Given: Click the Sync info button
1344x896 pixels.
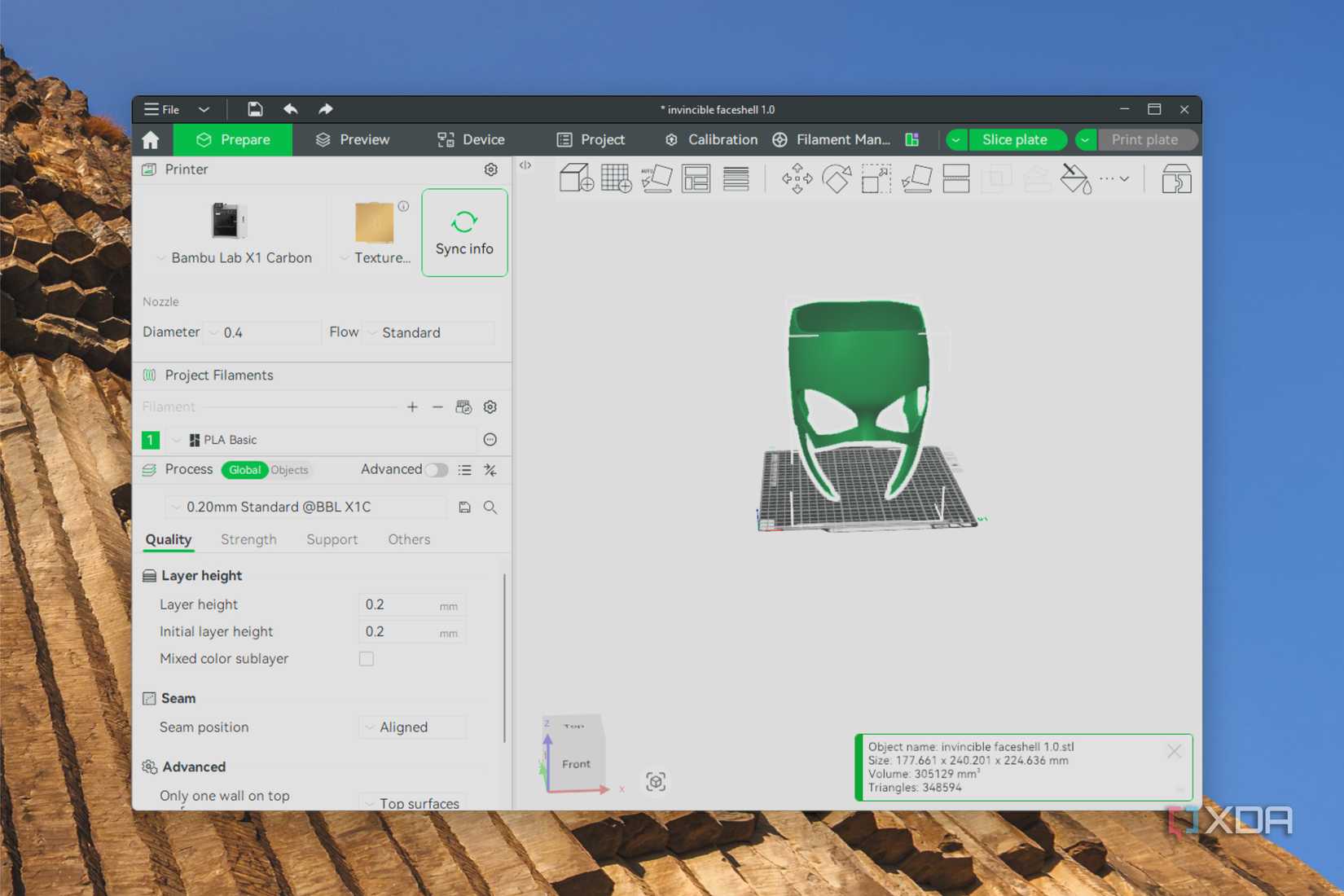Looking at the screenshot, I should 464,233.
